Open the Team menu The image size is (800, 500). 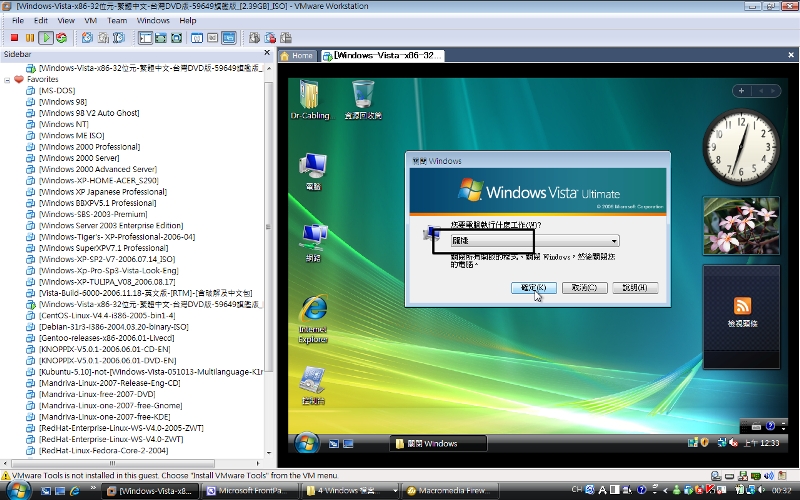117,20
